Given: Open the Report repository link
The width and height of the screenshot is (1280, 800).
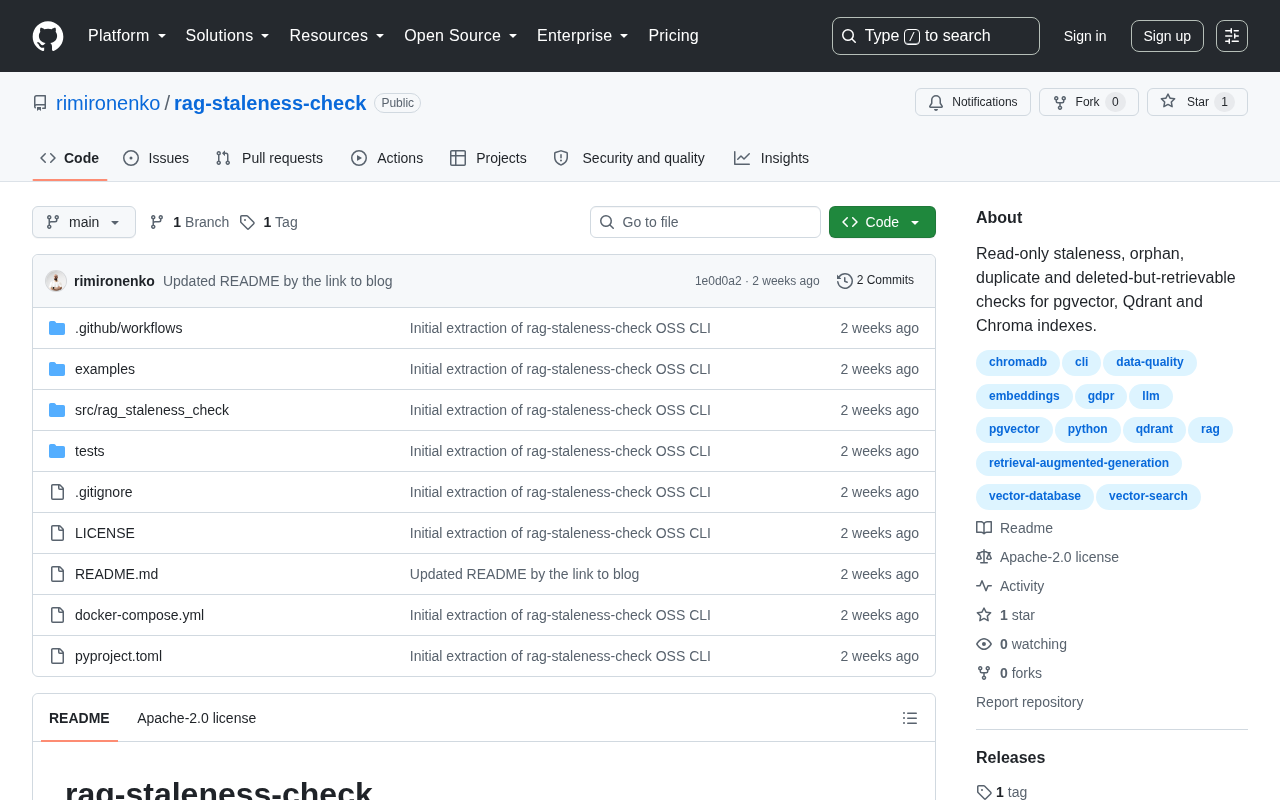Looking at the screenshot, I should (1029, 702).
